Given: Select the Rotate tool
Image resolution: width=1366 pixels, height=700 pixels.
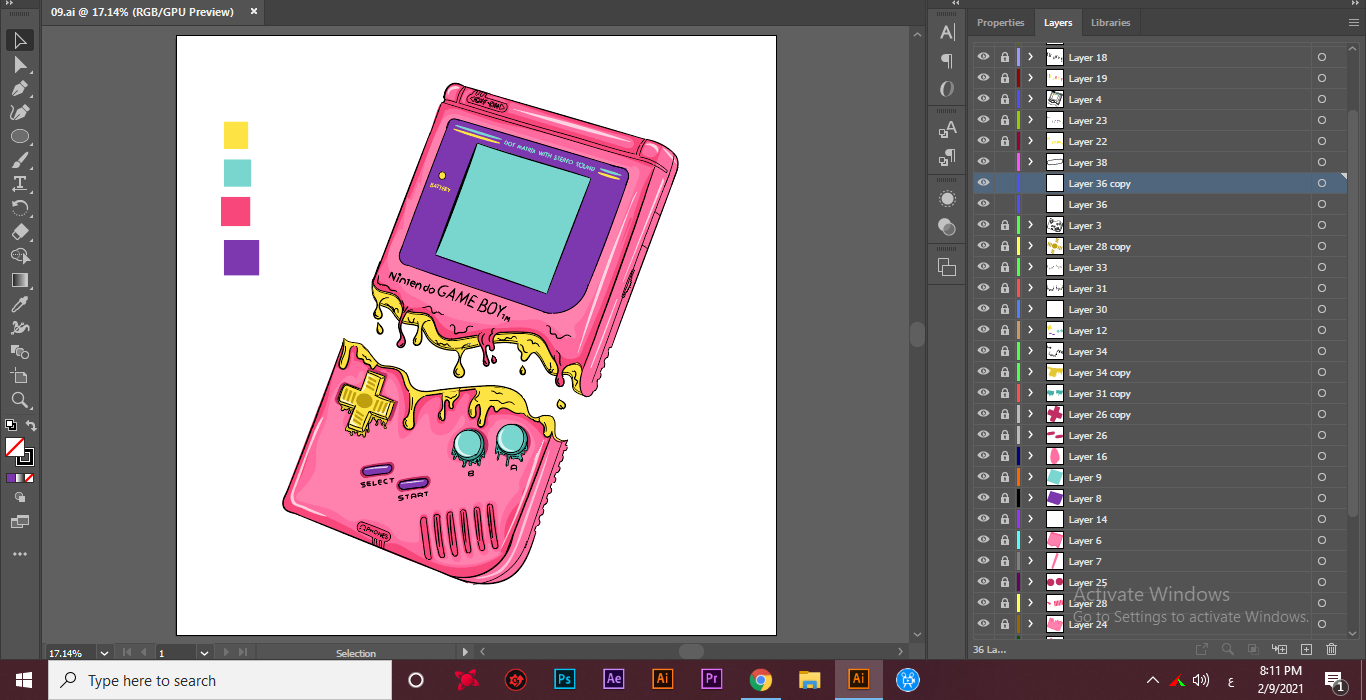Looking at the screenshot, I should pyautogui.click(x=19, y=208).
